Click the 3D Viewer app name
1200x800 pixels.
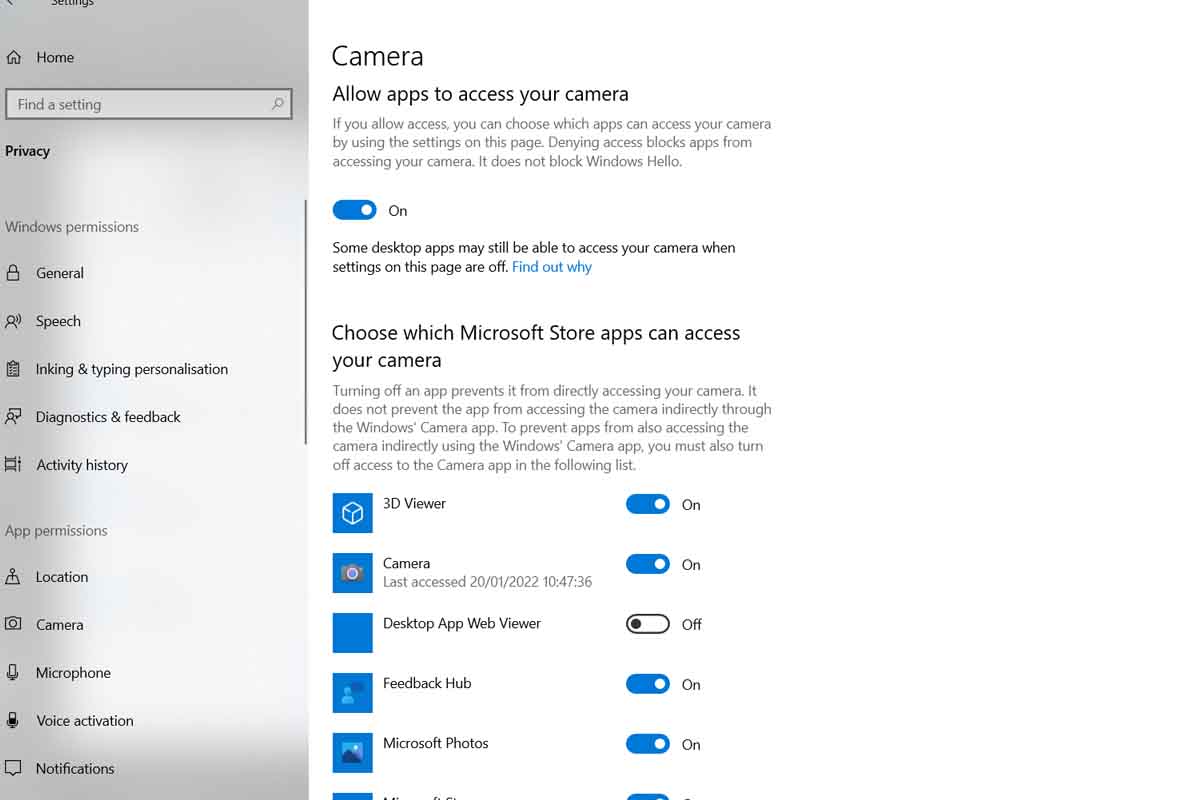tap(414, 503)
